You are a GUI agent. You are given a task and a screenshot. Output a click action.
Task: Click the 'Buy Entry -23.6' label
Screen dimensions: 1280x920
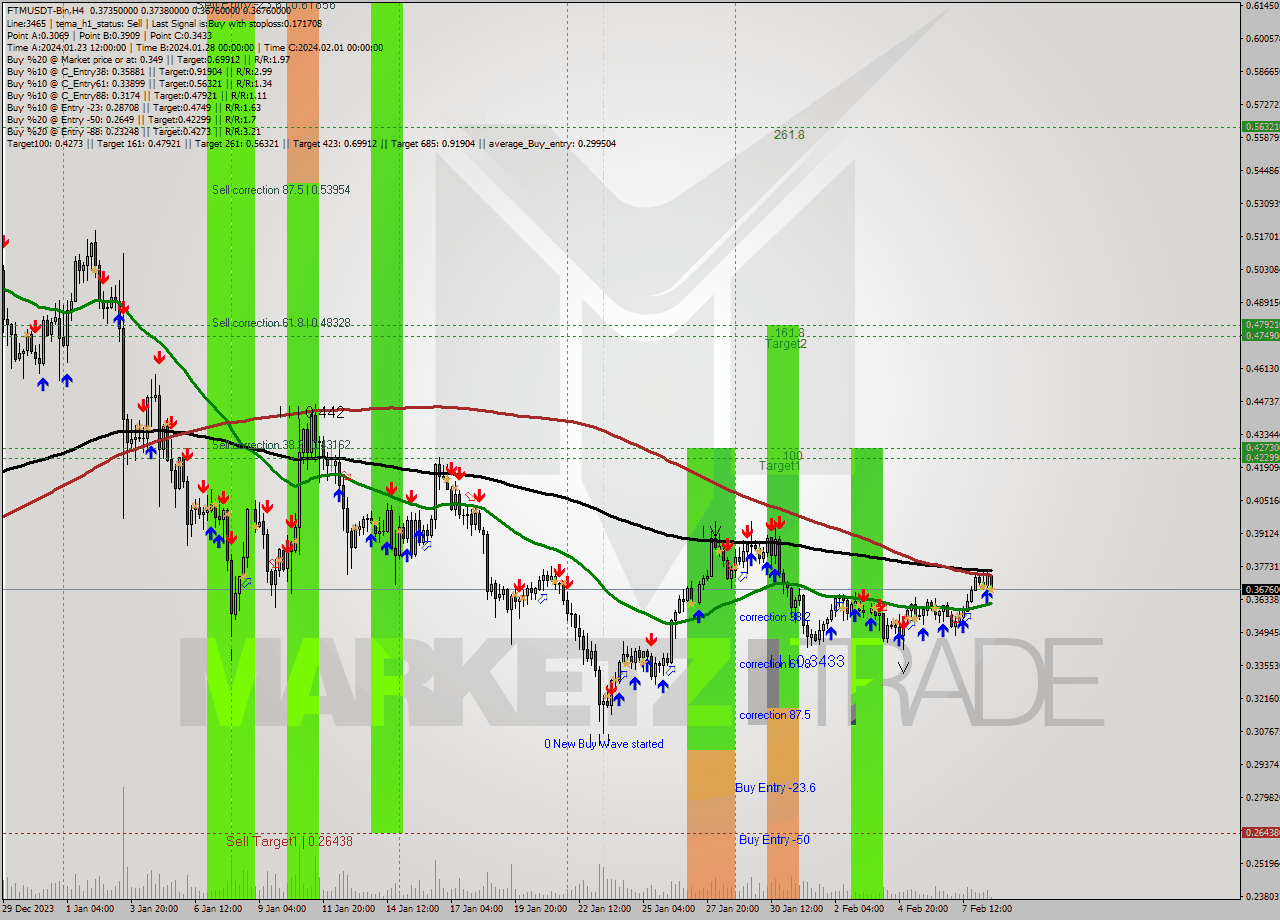[775, 788]
